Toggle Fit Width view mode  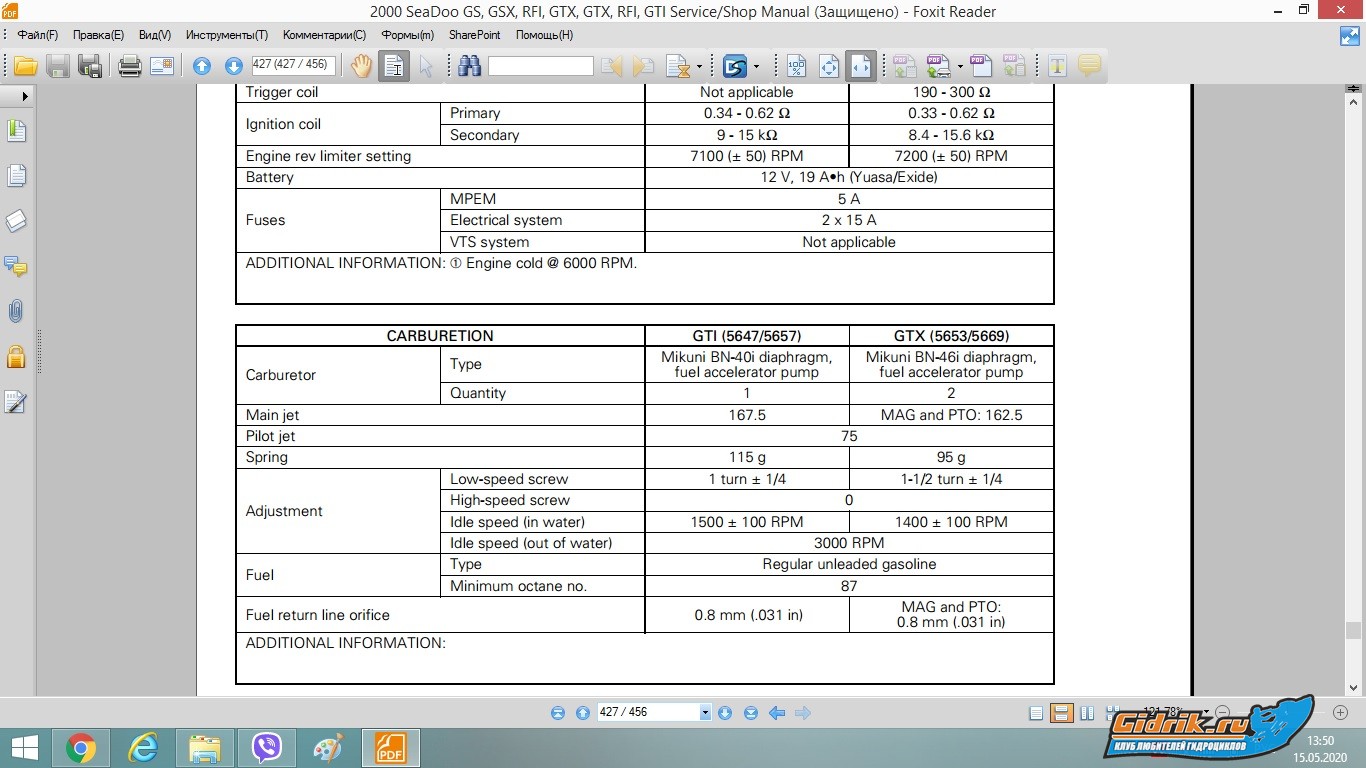[x=861, y=66]
